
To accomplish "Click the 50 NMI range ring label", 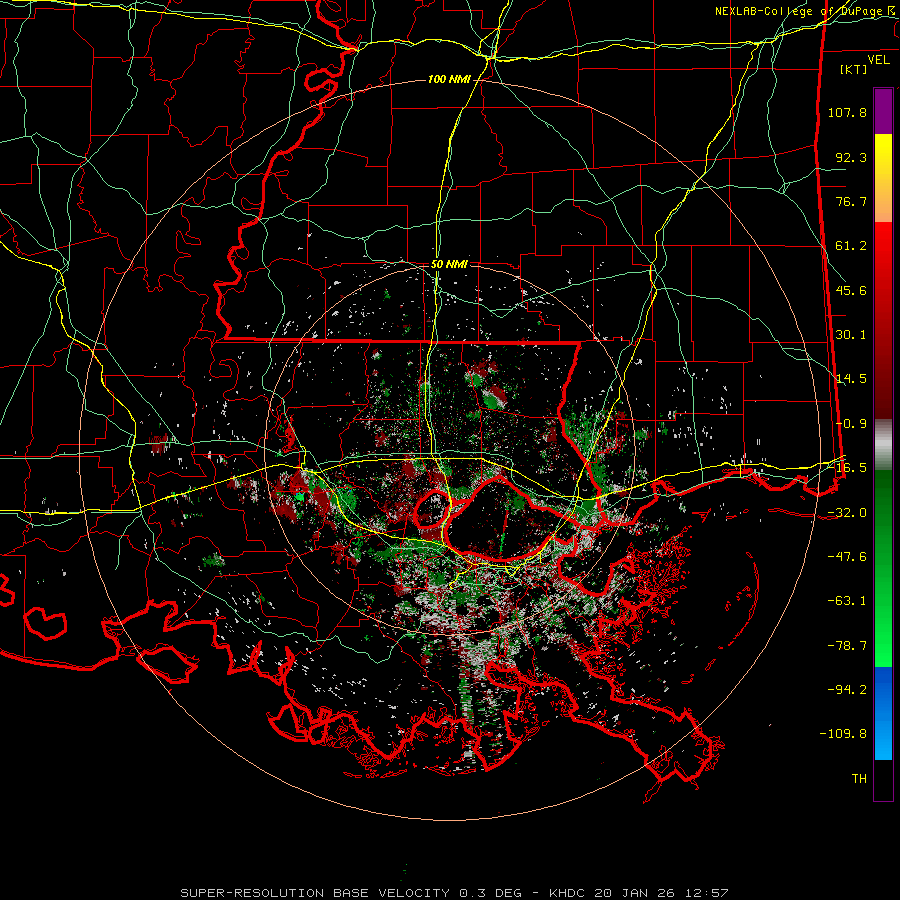I will [449, 264].
